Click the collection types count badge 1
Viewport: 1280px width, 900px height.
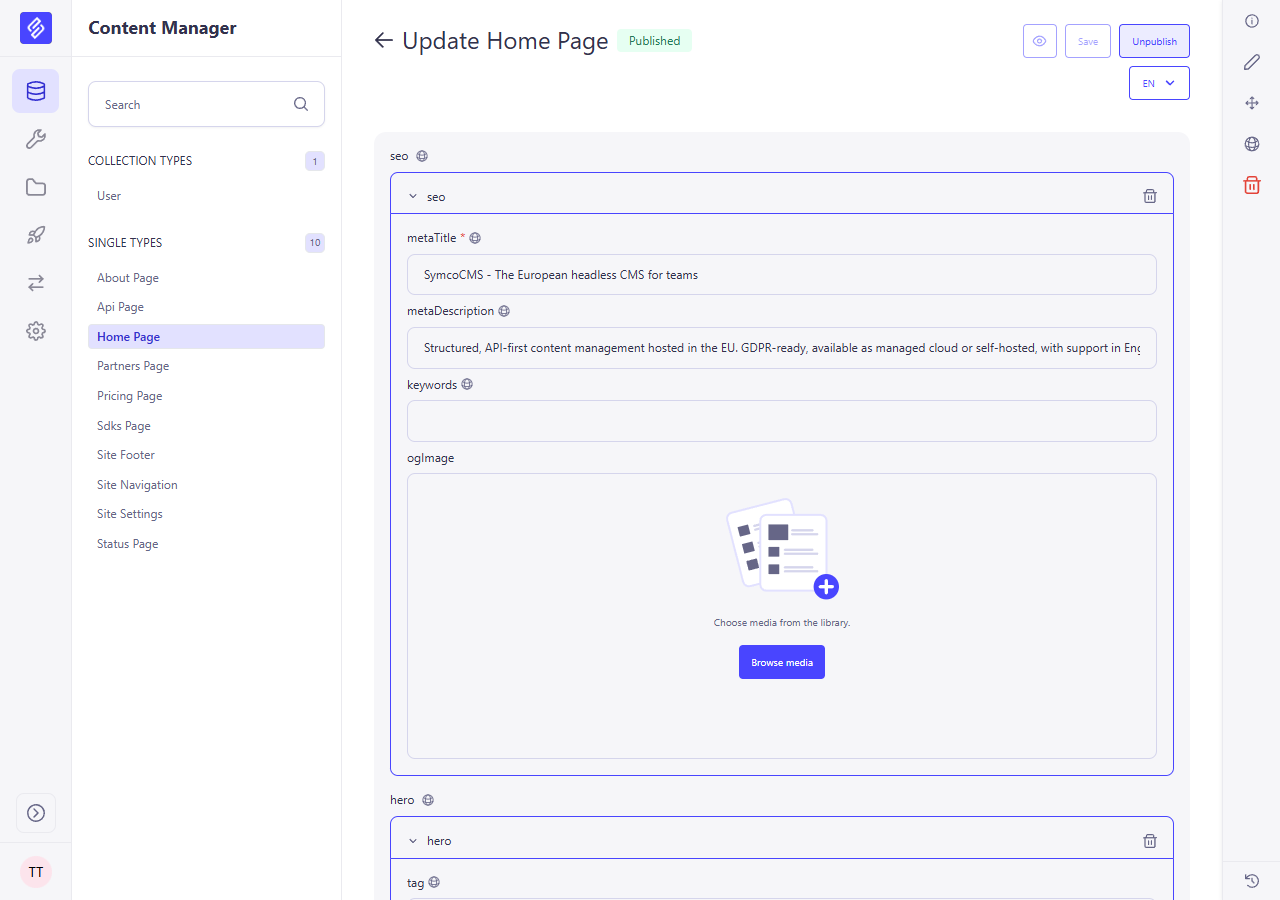315,161
